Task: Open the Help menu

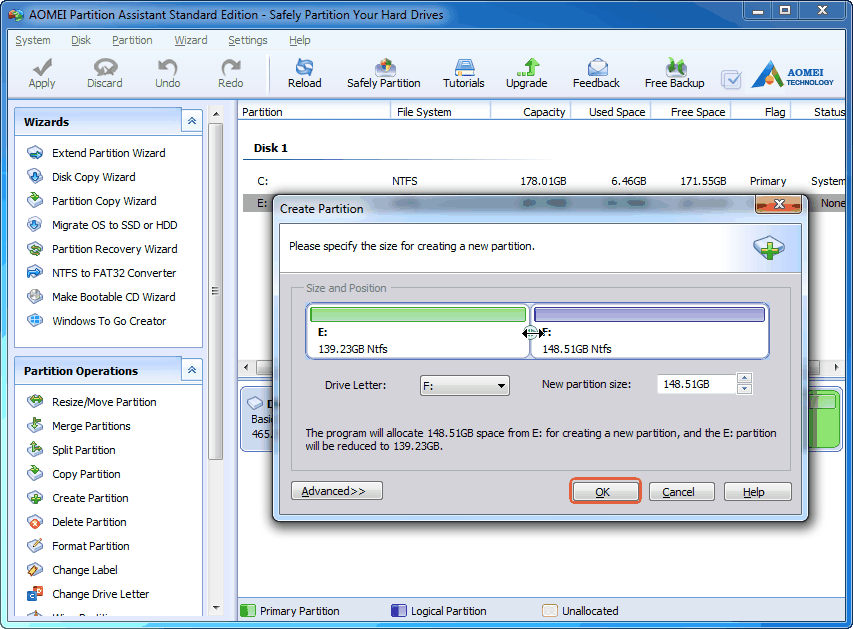Action: point(299,40)
